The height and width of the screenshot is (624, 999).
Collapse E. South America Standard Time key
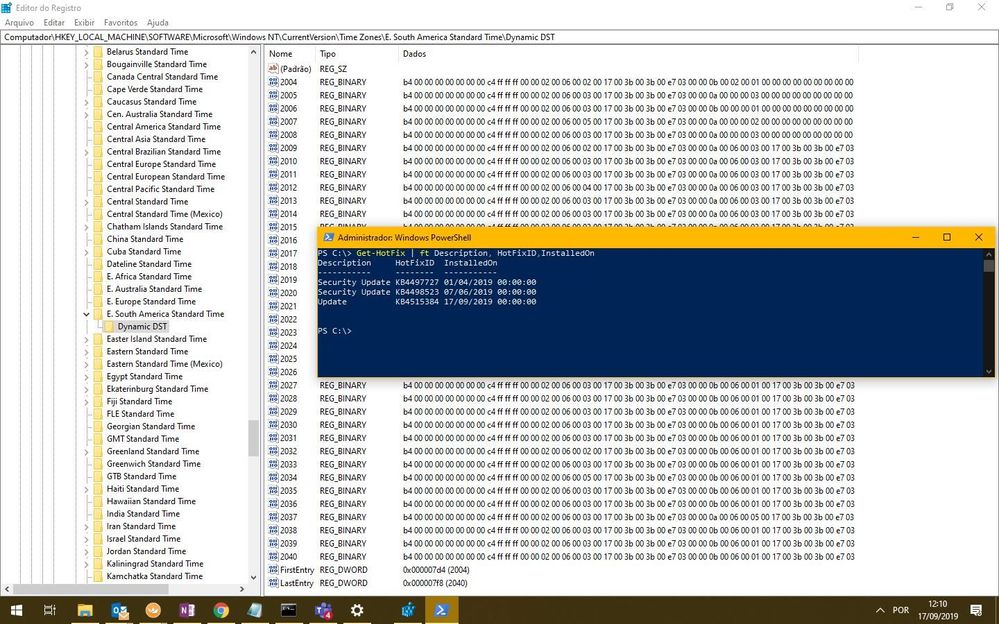coord(86,314)
